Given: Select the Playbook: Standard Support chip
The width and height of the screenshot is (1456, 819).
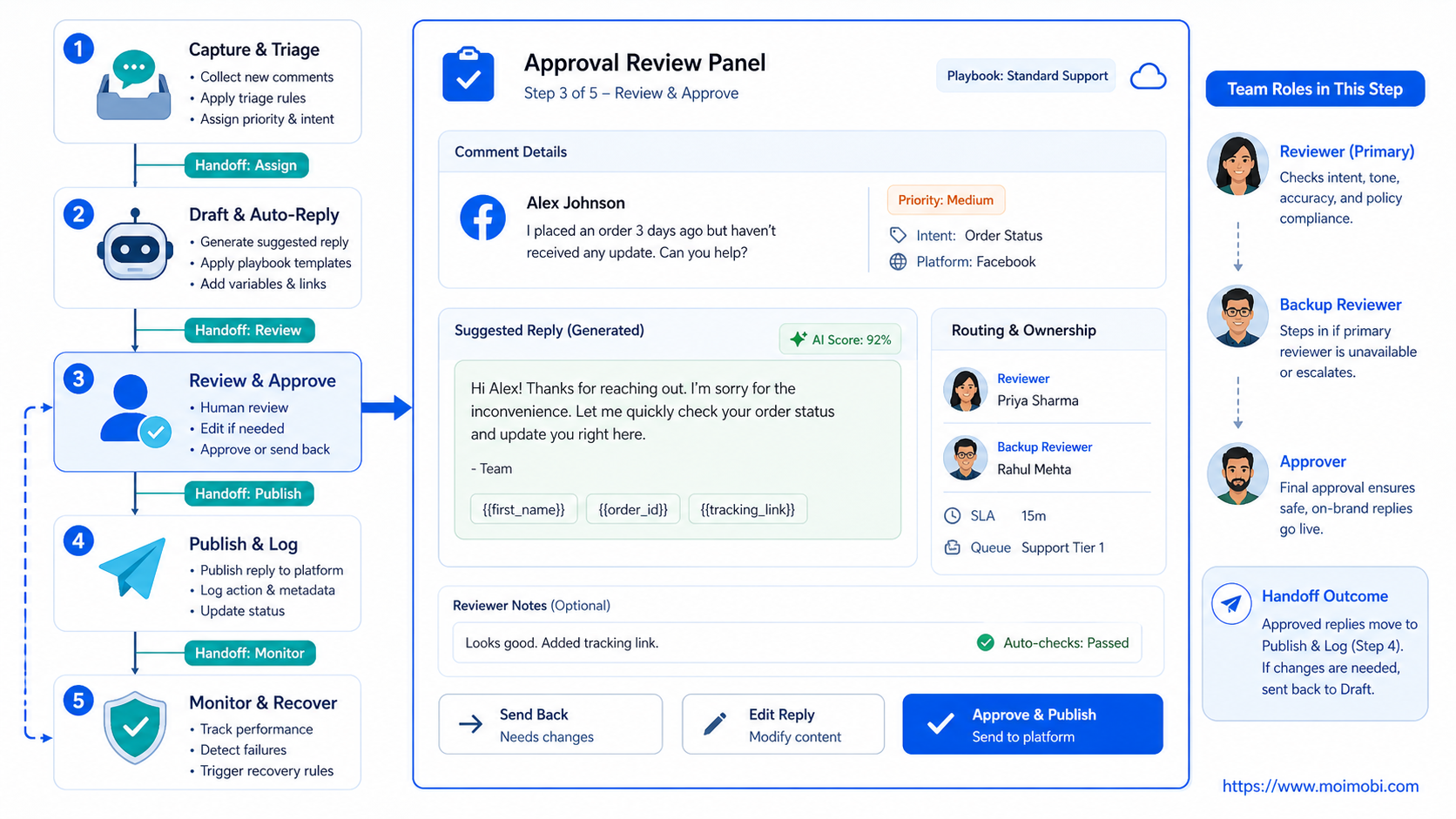Looking at the screenshot, I should pos(1027,76).
